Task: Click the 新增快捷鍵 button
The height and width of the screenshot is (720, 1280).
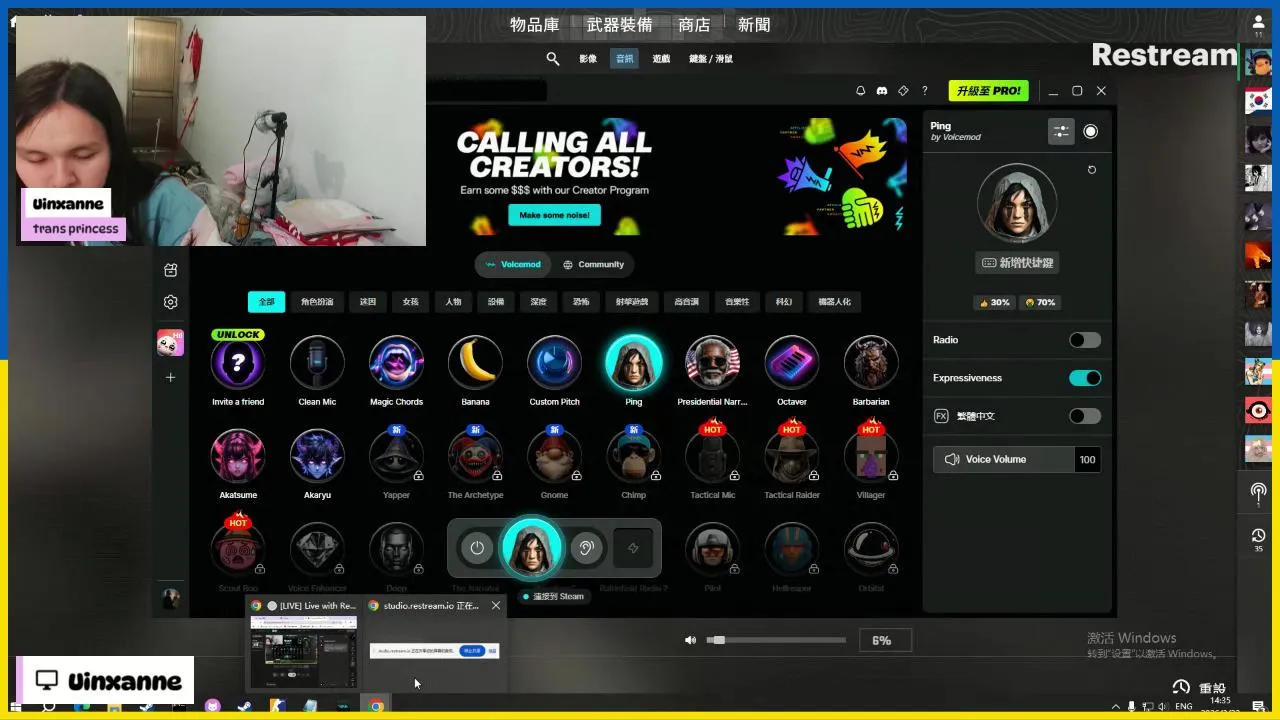Action: (x=1017, y=263)
